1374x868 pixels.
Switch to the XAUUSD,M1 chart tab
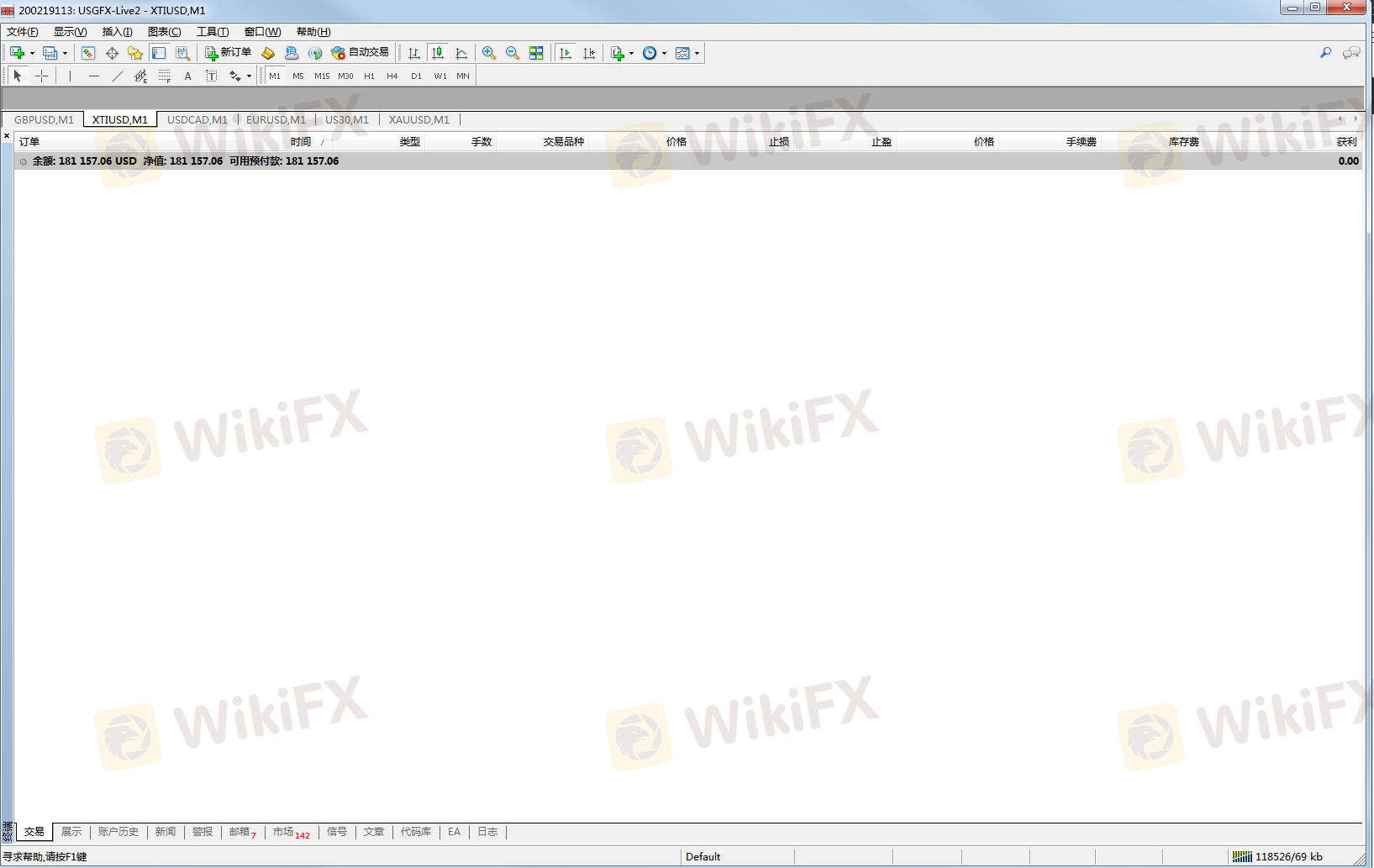pos(419,119)
